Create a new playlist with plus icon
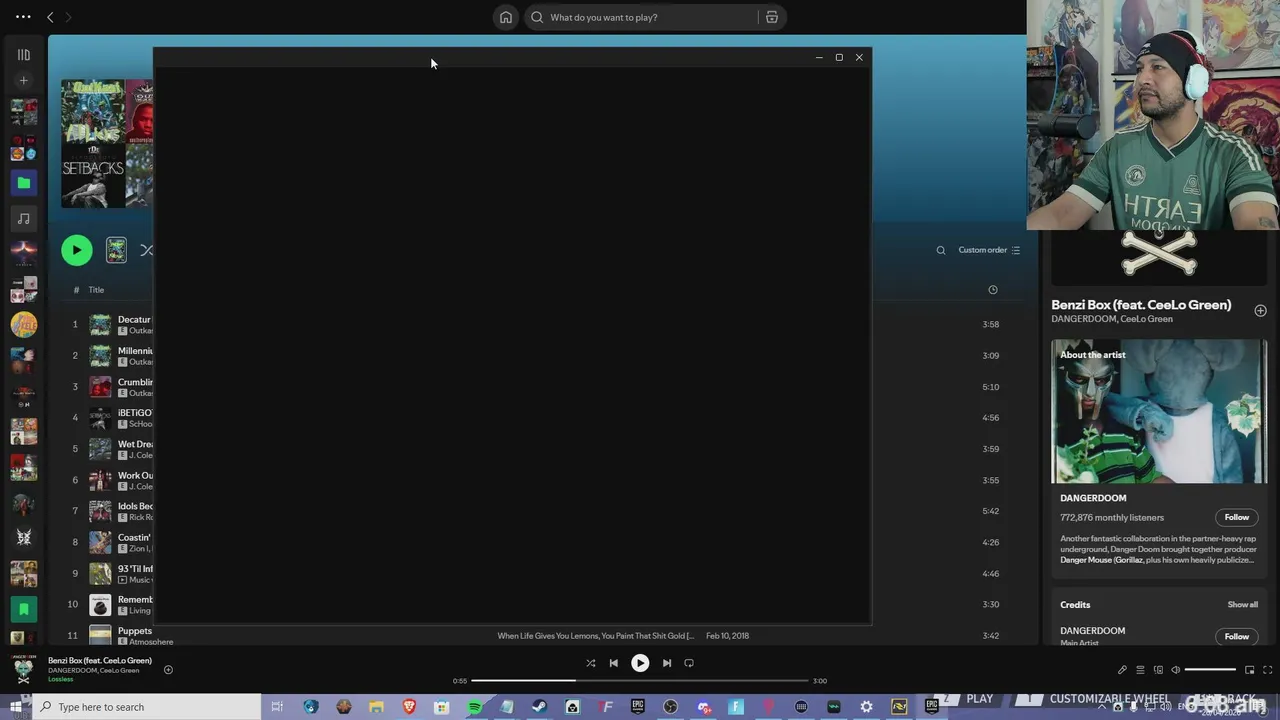The width and height of the screenshot is (1280, 720). click(24, 81)
